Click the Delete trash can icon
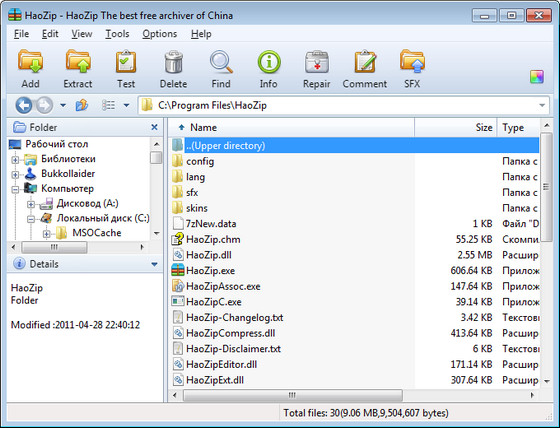Image resolution: width=560 pixels, height=428 pixels. coord(174,62)
